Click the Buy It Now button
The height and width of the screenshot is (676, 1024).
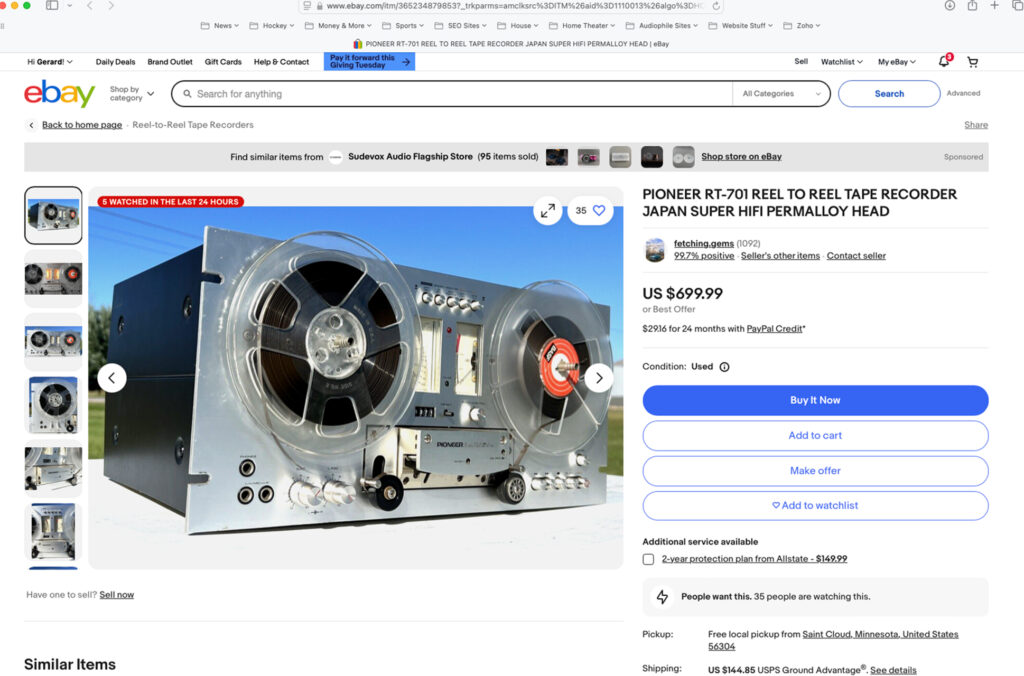click(x=815, y=400)
